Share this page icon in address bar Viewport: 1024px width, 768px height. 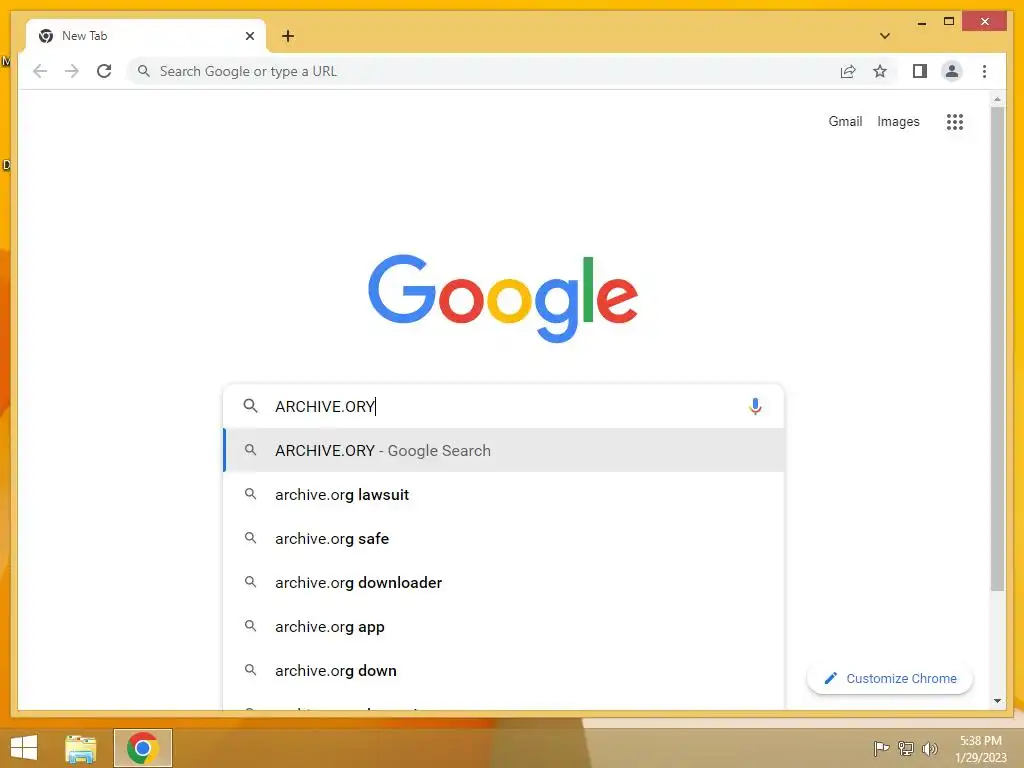848,71
